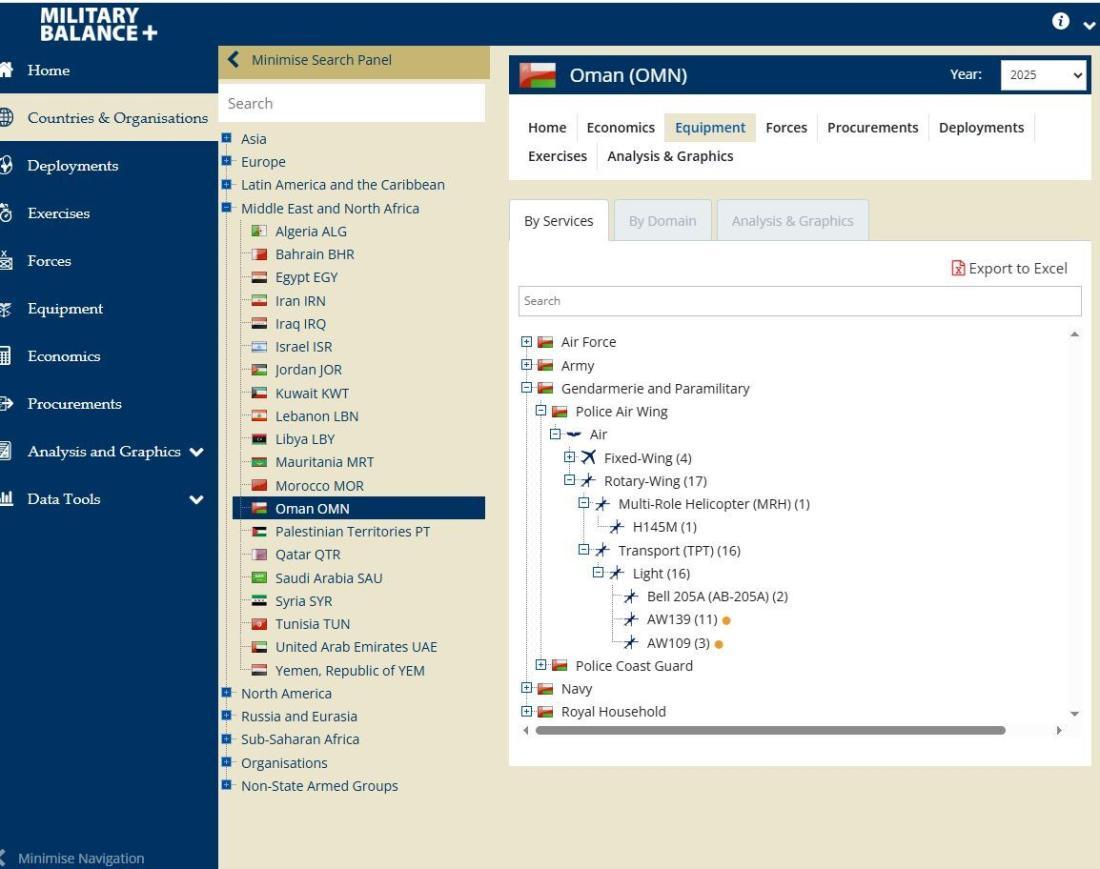Image resolution: width=1100 pixels, height=869 pixels.
Task: Expand the Police Coast Guard node
Action: coord(541,664)
